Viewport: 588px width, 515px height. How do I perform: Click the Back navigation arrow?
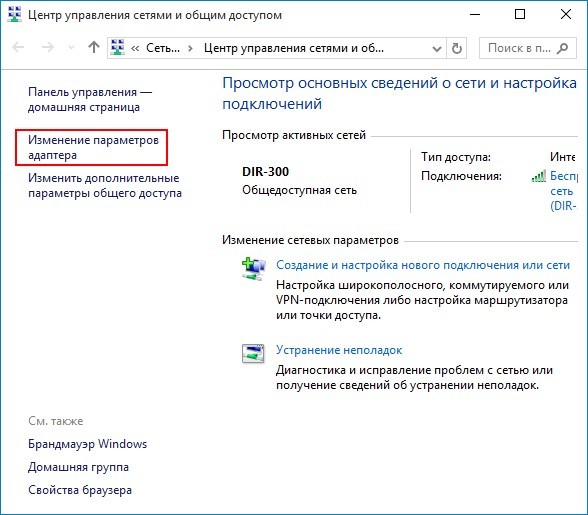click(18, 47)
